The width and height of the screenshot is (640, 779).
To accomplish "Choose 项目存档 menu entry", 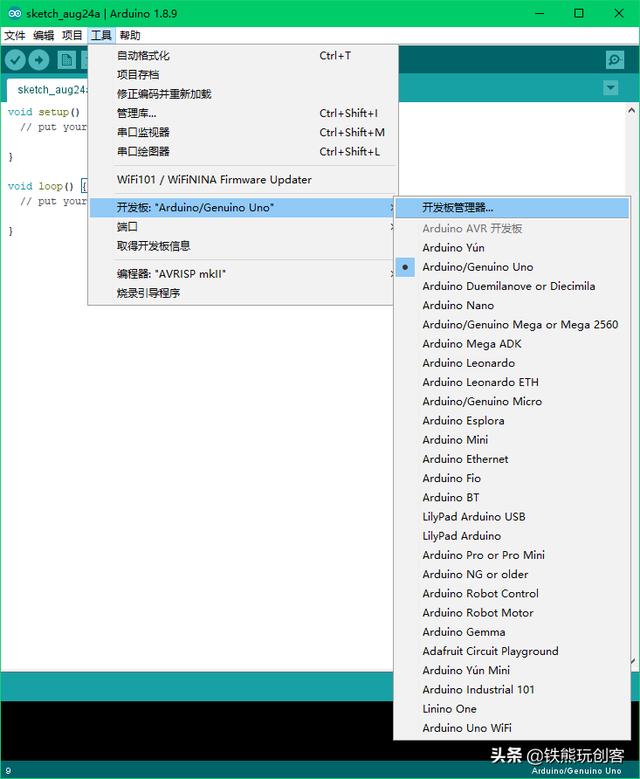I will tap(243, 75).
